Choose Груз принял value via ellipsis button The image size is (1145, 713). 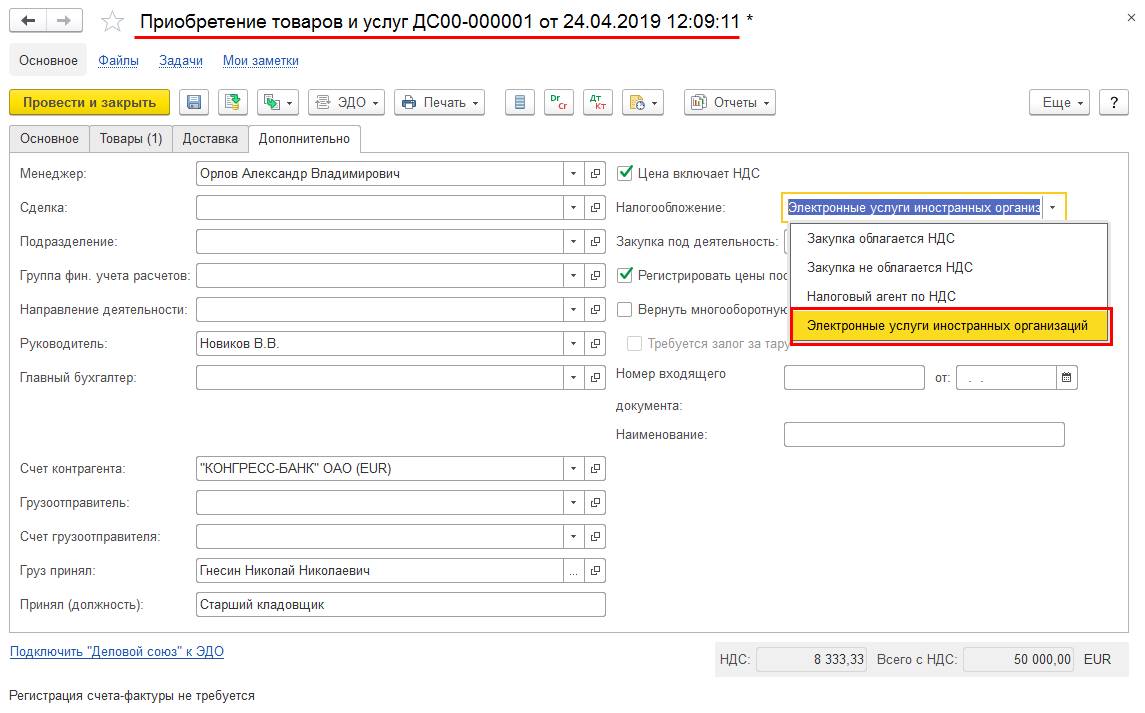[573, 571]
